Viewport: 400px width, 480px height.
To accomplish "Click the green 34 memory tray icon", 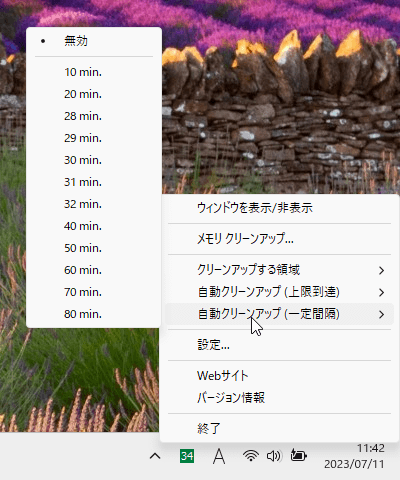I will pyautogui.click(x=187, y=456).
